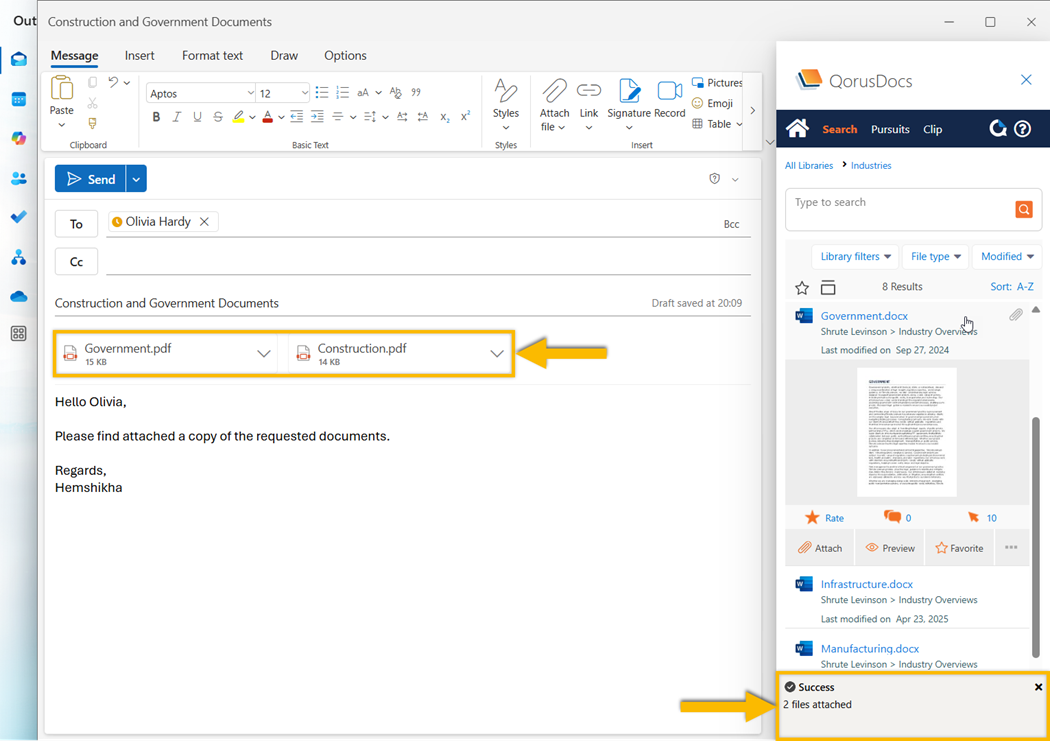Open the Signature tool in the ribbon
1050x741 pixels.
coord(629,92)
